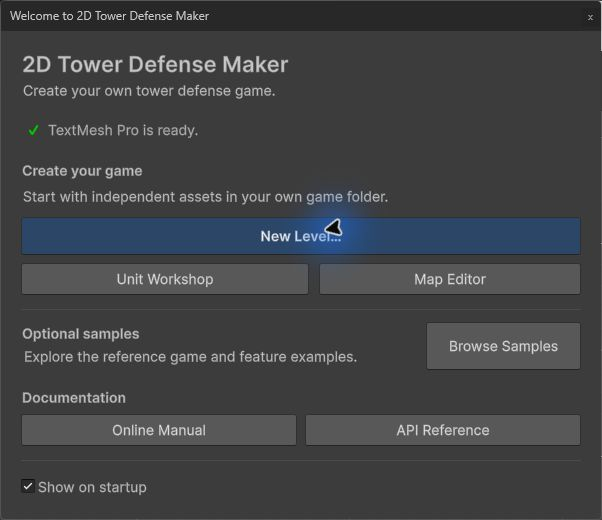This screenshot has height=520, width=602.
Task: Open the API Reference
Action: [x=443, y=430]
